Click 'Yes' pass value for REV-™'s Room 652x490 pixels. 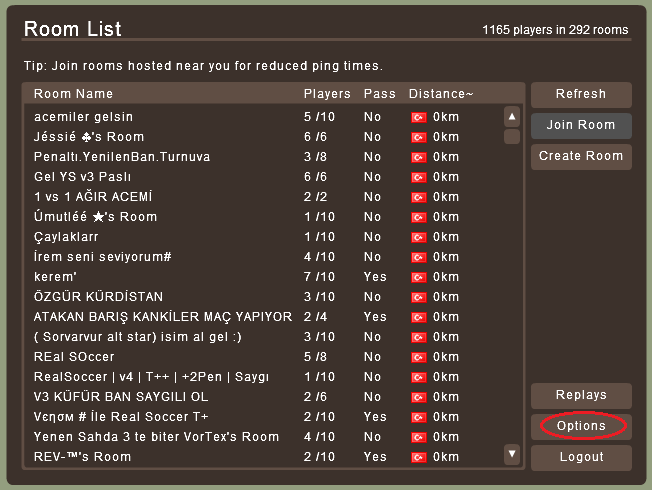coord(375,457)
